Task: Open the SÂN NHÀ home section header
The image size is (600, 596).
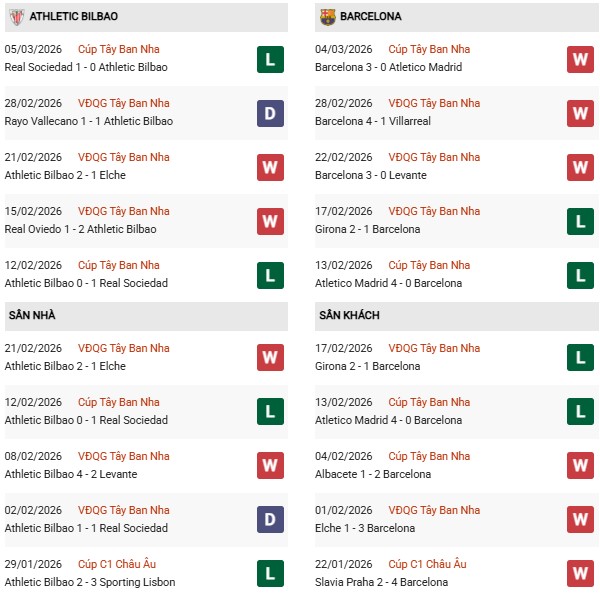Action: [x=32, y=316]
